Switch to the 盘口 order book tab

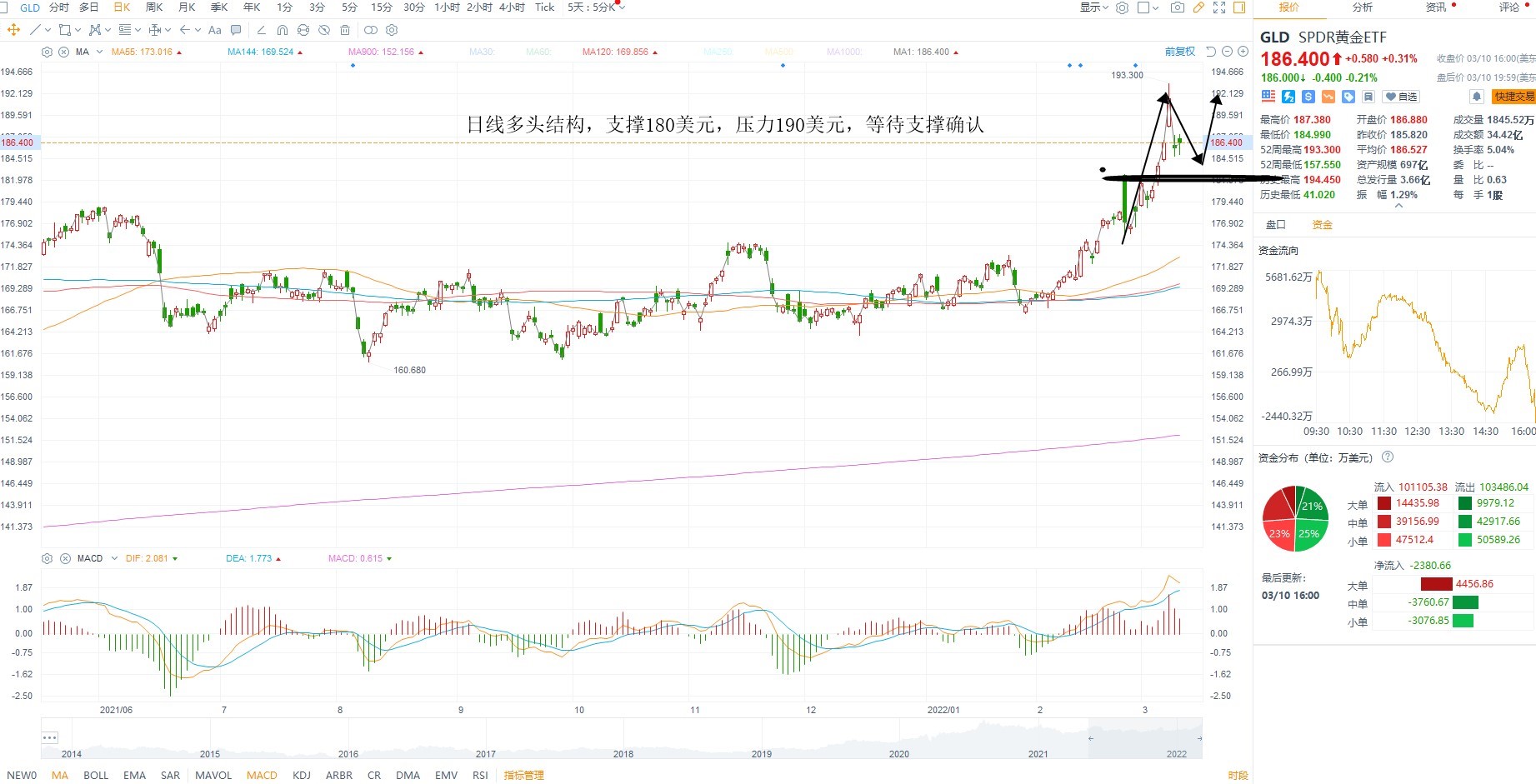pyautogui.click(x=1275, y=225)
